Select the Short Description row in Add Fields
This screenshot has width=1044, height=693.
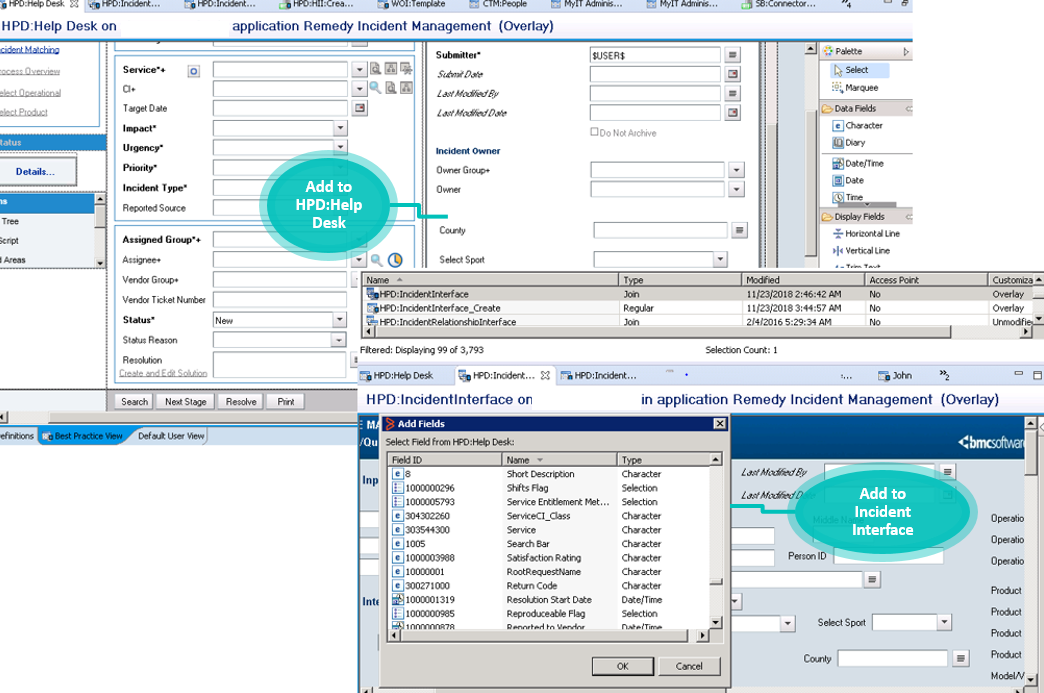point(550,474)
